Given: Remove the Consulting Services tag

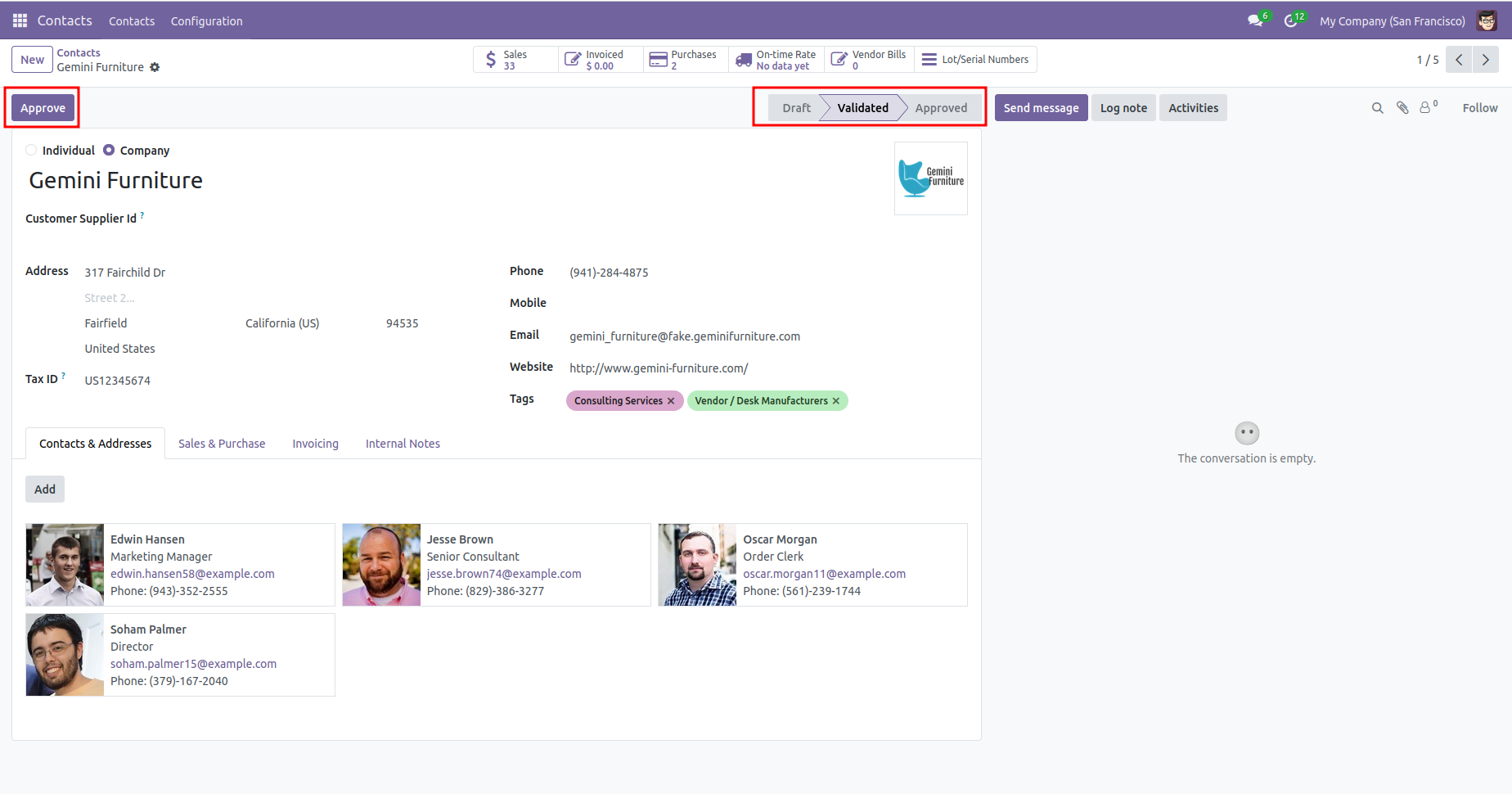Looking at the screenshot, I should [671, 401].
